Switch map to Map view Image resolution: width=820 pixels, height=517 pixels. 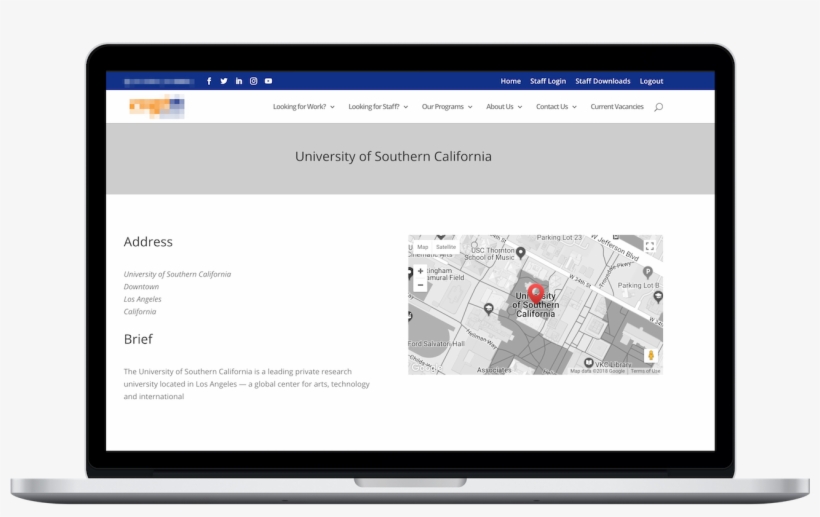pyautogui.click(x=423, y=247)
